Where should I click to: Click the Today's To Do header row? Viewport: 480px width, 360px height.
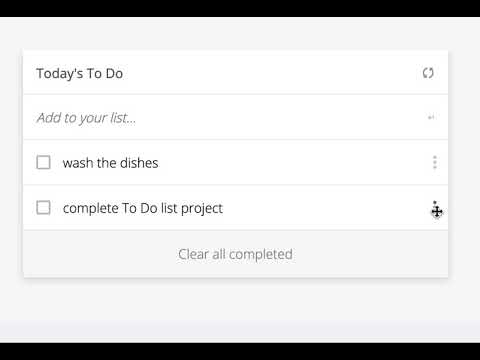coord(235,73)
